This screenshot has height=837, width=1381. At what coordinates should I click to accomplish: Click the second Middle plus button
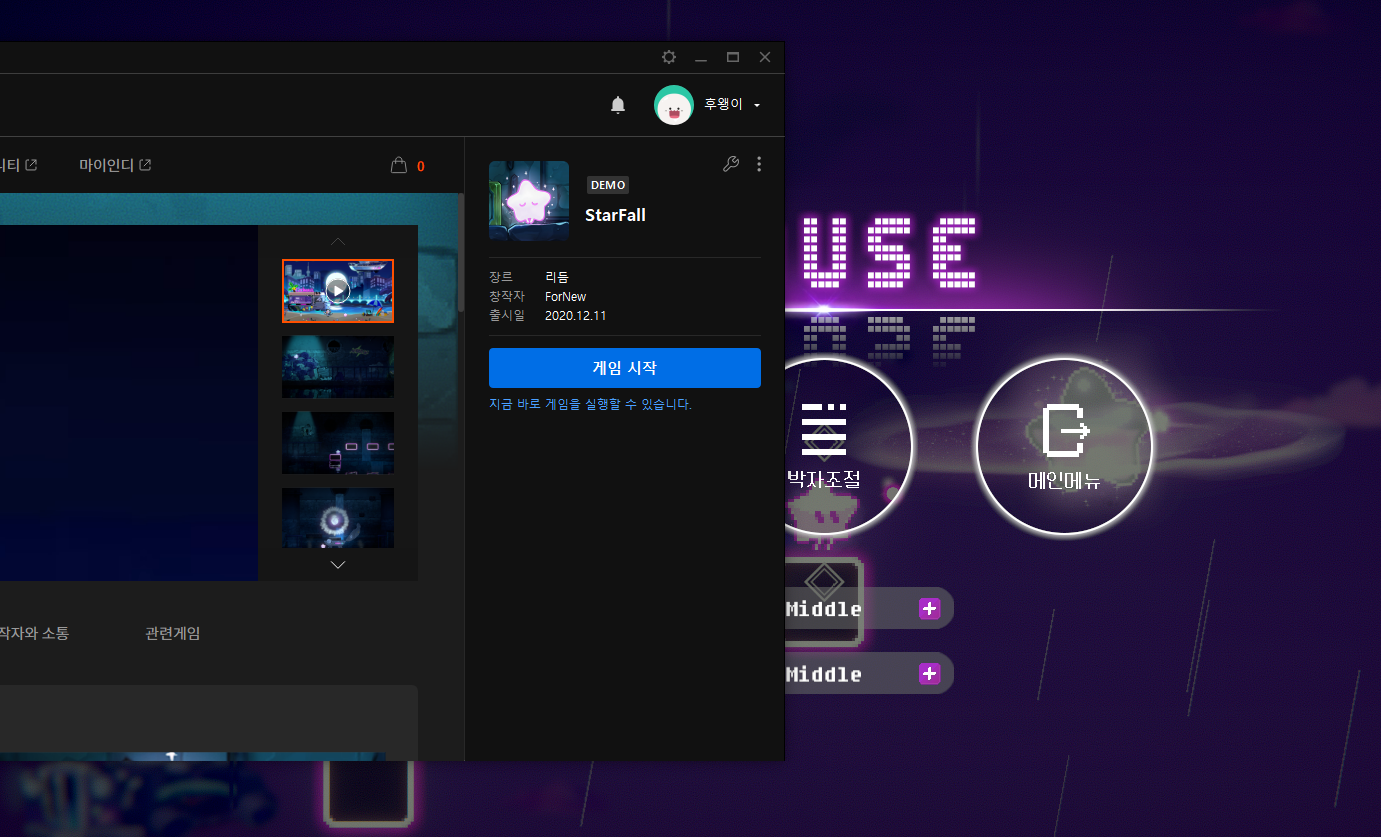click(929, 673)
